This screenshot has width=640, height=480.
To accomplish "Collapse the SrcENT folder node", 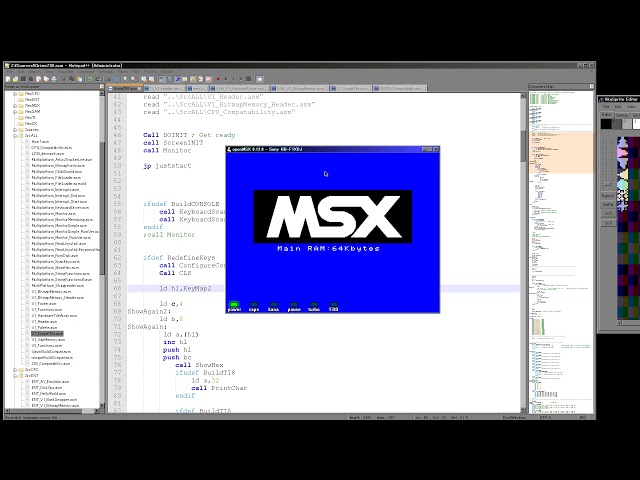I will [15, 376].
